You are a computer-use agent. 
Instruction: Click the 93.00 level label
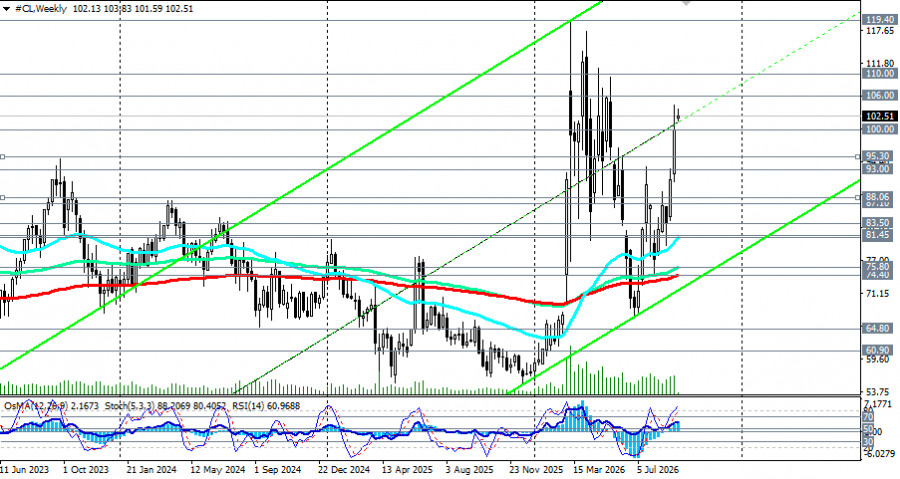tap(880, 169)
